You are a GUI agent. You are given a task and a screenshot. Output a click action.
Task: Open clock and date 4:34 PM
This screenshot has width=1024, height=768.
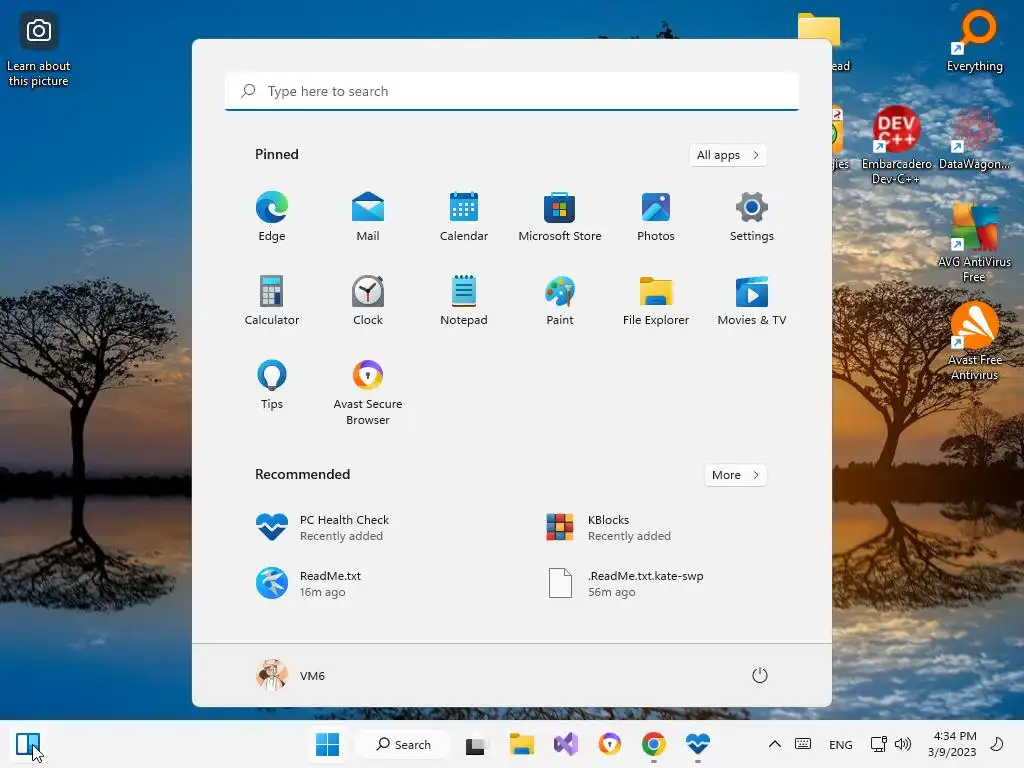(x=952, y=744)
